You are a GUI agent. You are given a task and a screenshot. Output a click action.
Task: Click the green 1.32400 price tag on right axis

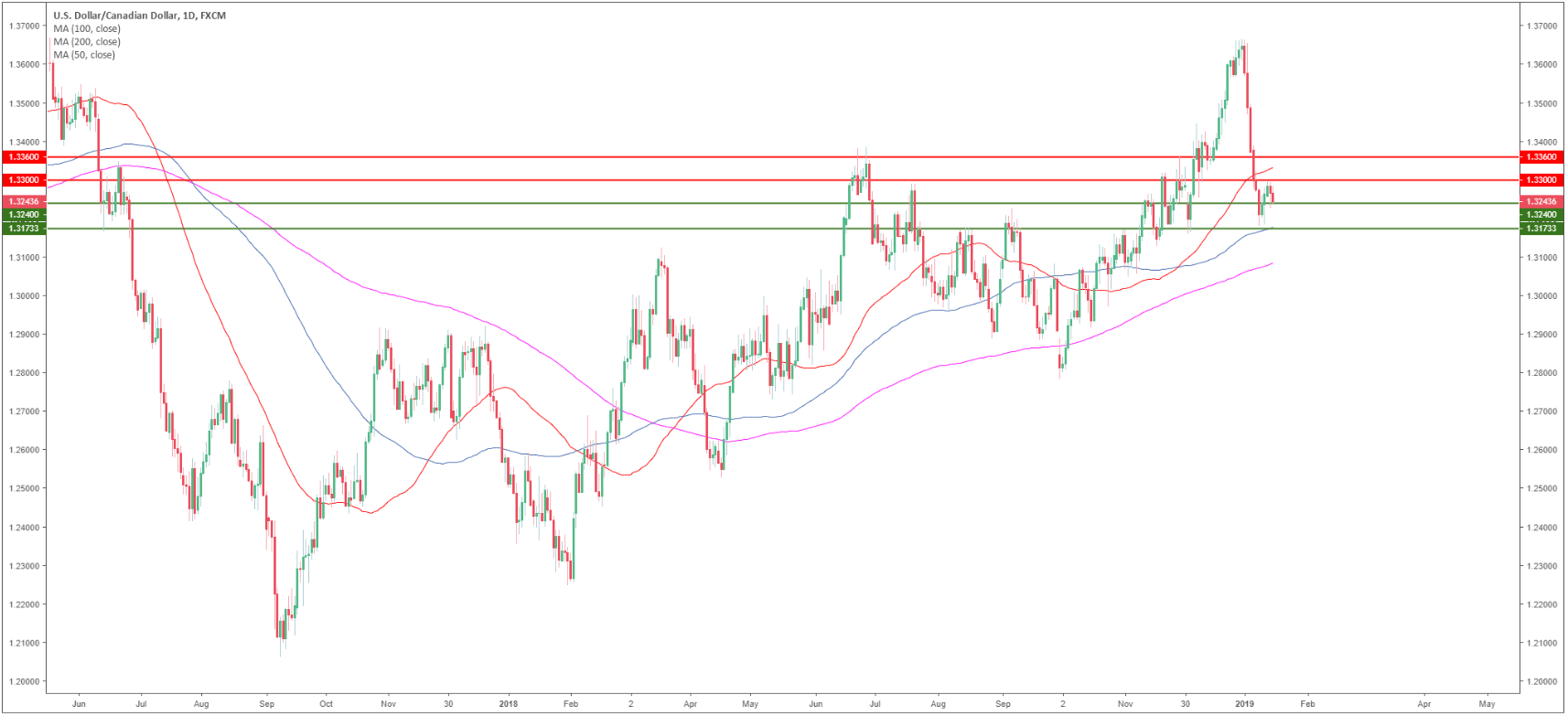1541,215
